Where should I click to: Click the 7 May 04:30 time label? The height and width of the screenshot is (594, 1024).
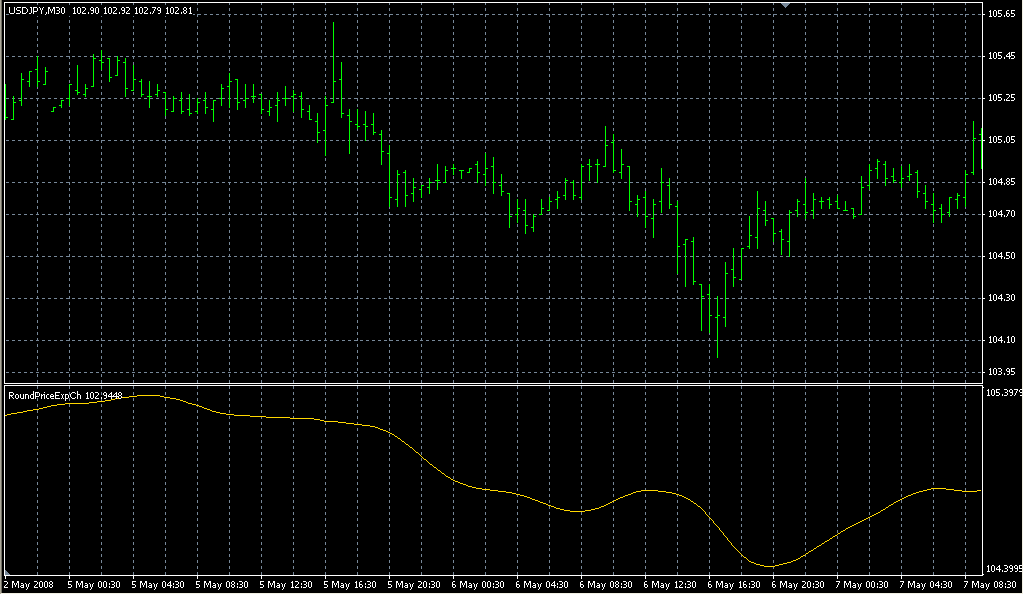925,585
